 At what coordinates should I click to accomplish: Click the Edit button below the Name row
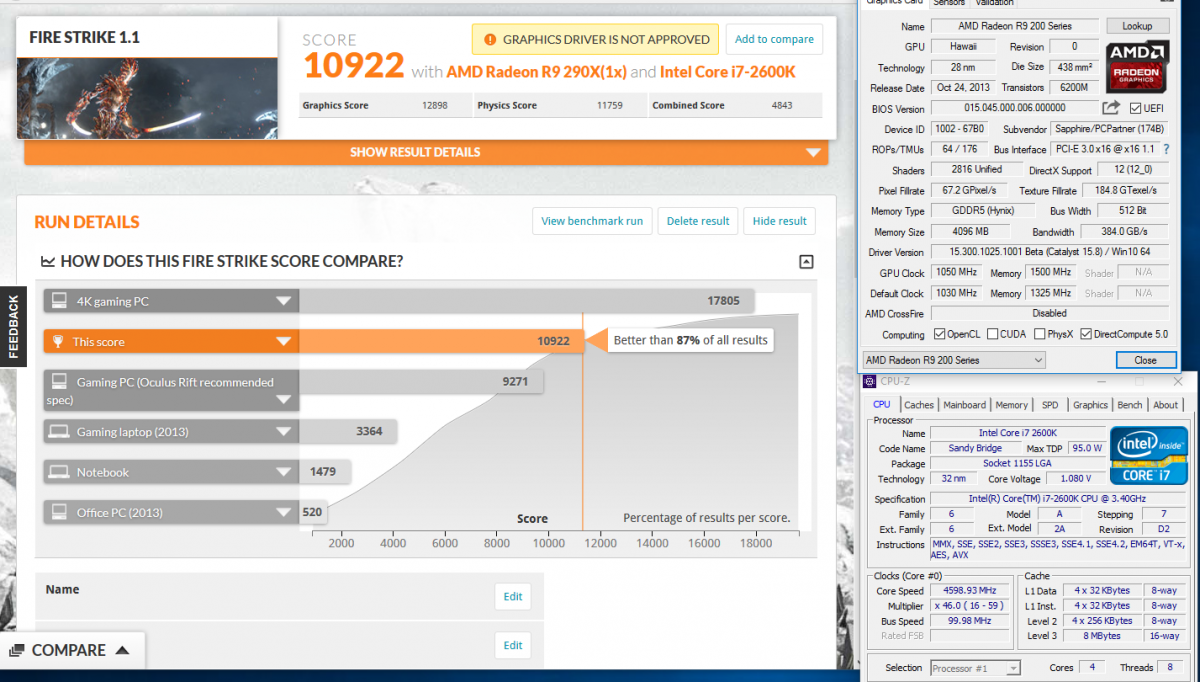coord(513,646)
